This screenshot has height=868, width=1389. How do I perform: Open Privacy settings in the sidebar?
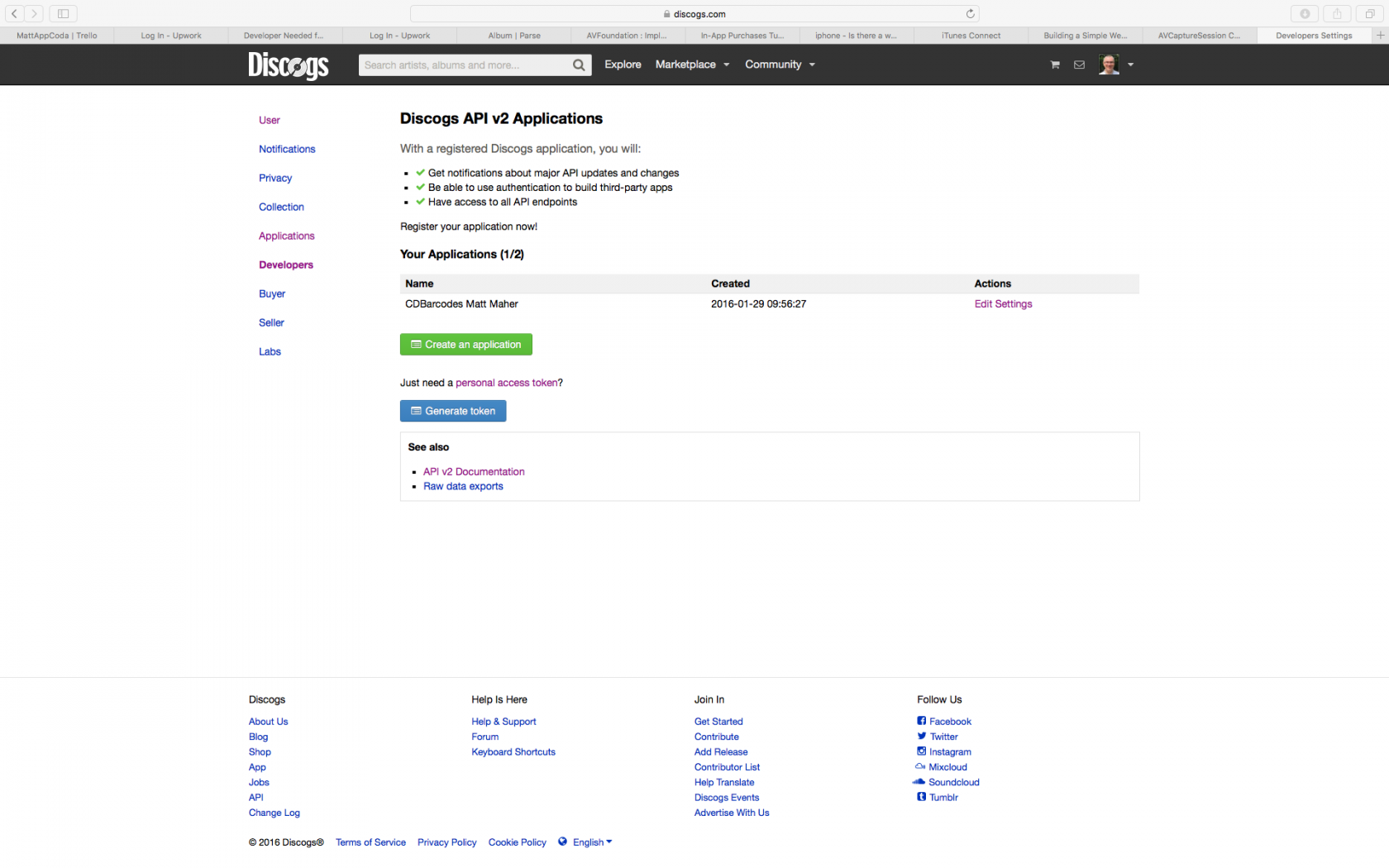coord(275,178)
